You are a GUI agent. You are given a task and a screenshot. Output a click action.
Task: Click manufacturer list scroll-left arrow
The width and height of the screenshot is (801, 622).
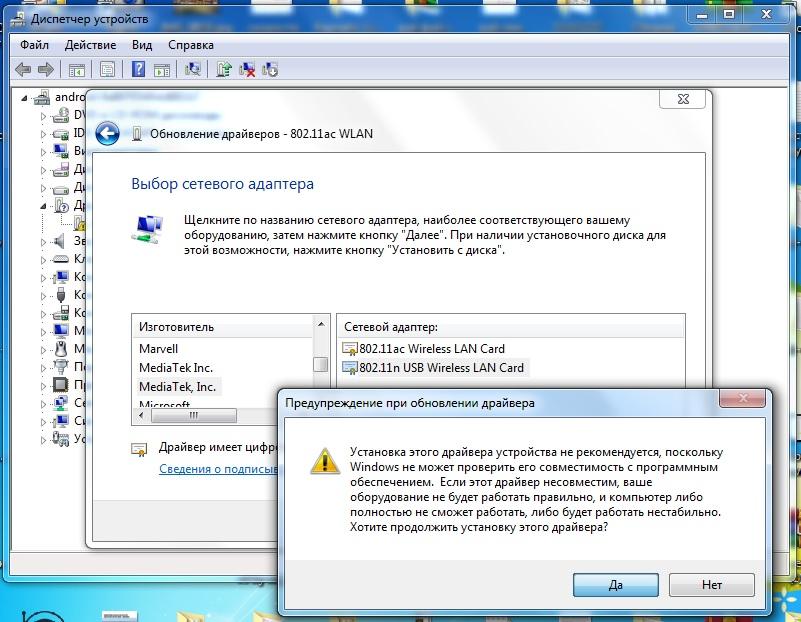tap(142, 416)
